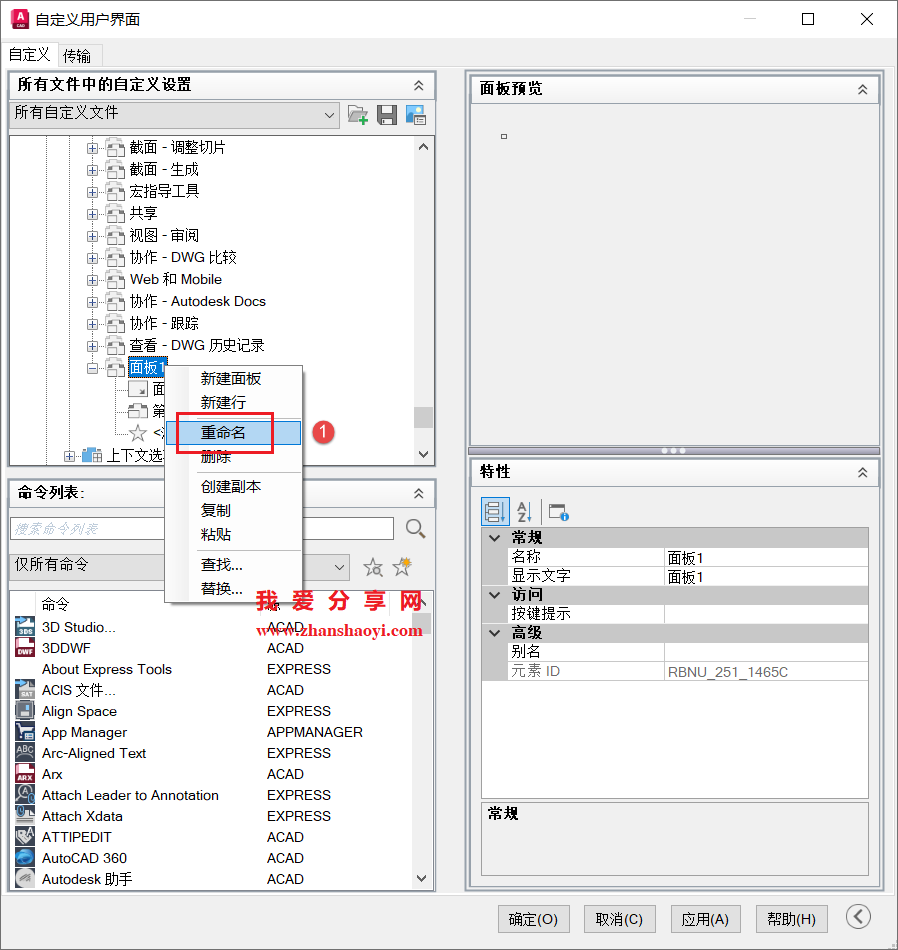The height and width of the screenshot is (950, 898).
Task: Click the search magnifier in the command list
Action: [x=414, y=528]
